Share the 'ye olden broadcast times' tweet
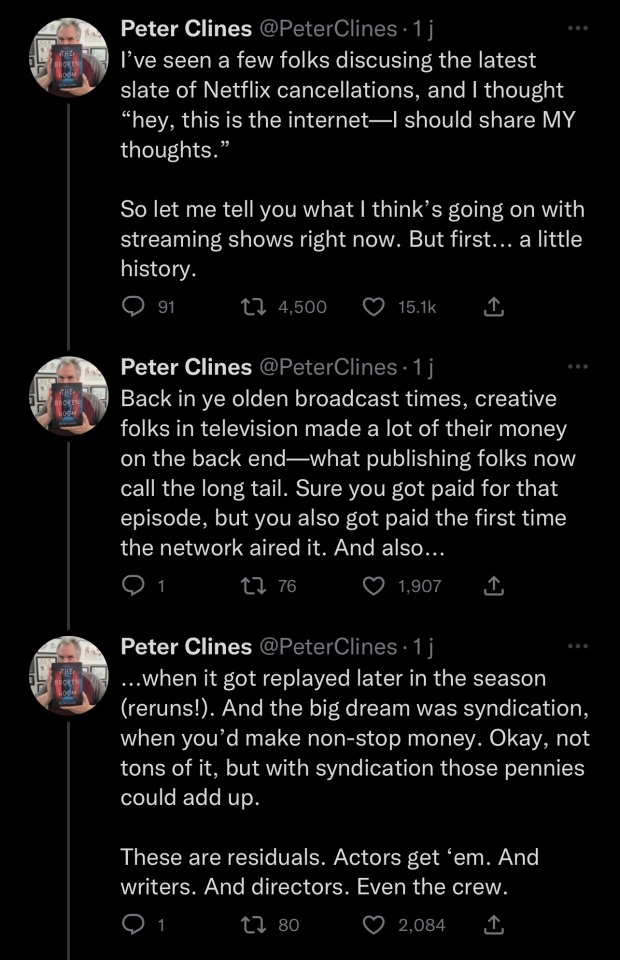620x960 pixels. pyautogui.click(x=492, y=586)
